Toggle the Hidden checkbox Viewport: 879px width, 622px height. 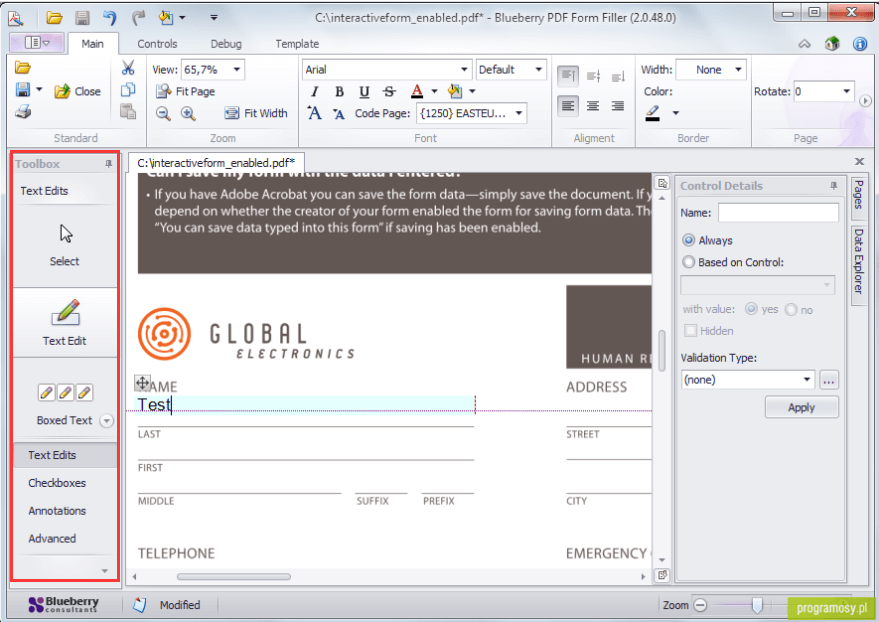pos(690,331)
